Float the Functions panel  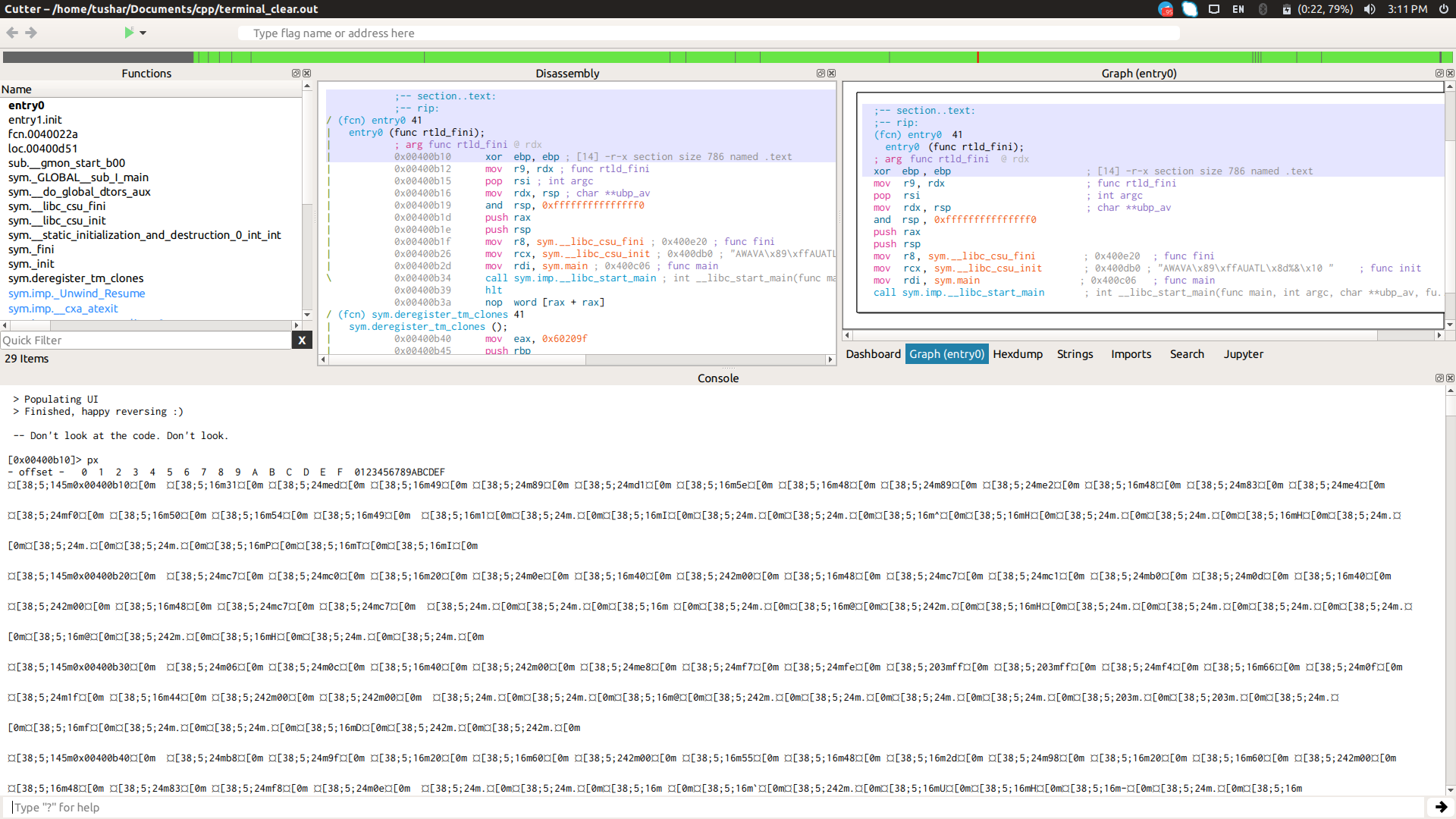(296, 74)
